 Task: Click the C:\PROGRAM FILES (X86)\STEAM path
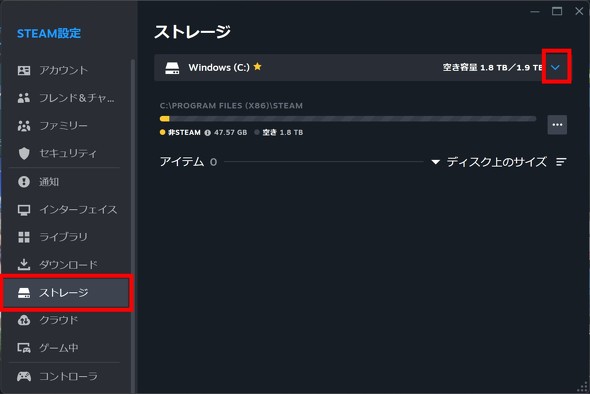click(x=231, y=106)
